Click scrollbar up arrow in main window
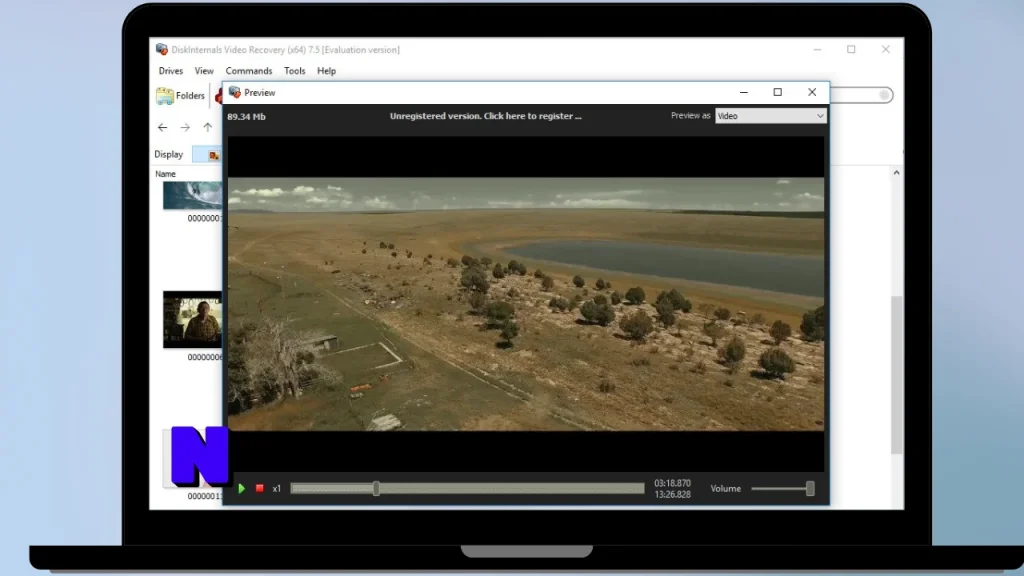The width and height of the screenshot is (1024, 576). tap(897, 172)
